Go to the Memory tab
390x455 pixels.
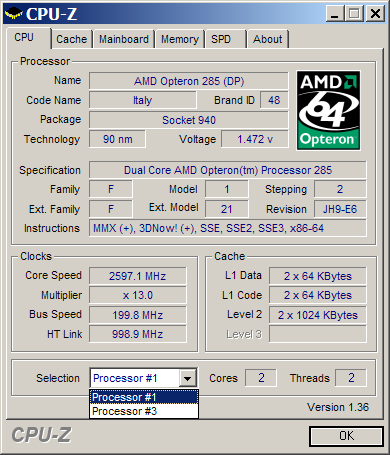180,39
